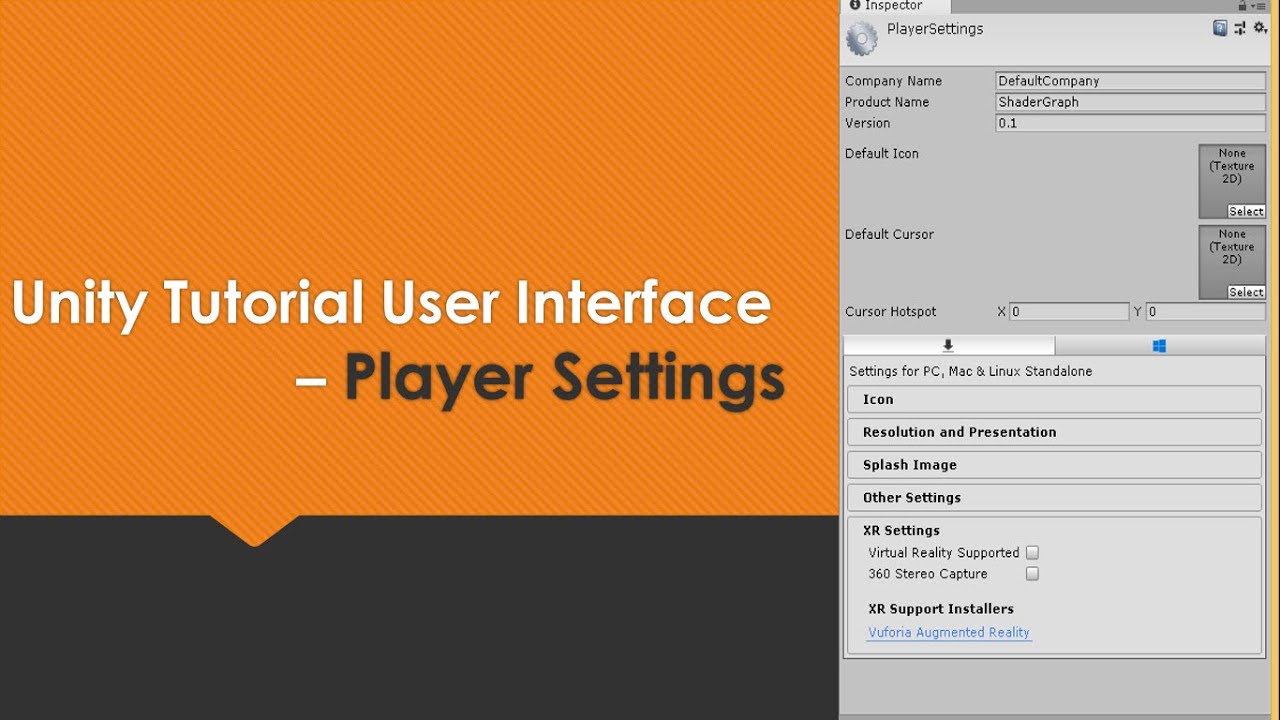Screen dimensions: 1280x720
Task: Open the PlayerSettings gear context menu
Action: click(x=1260, y=29)
